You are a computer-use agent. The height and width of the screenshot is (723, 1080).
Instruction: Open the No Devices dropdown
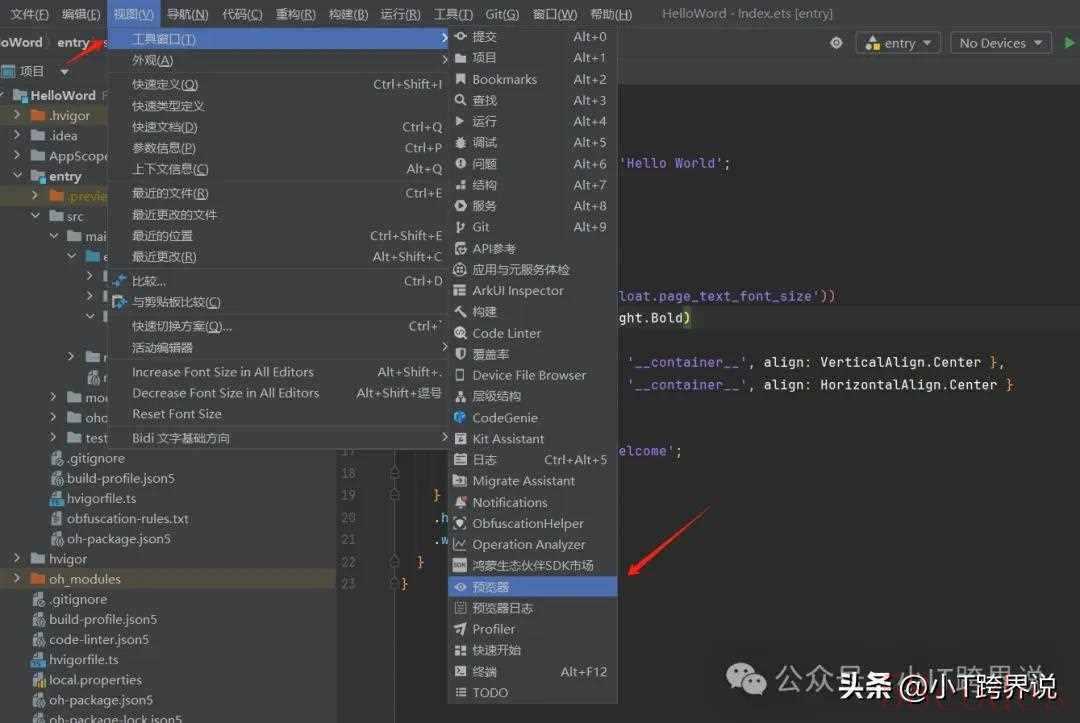(x=1001, y=43)
